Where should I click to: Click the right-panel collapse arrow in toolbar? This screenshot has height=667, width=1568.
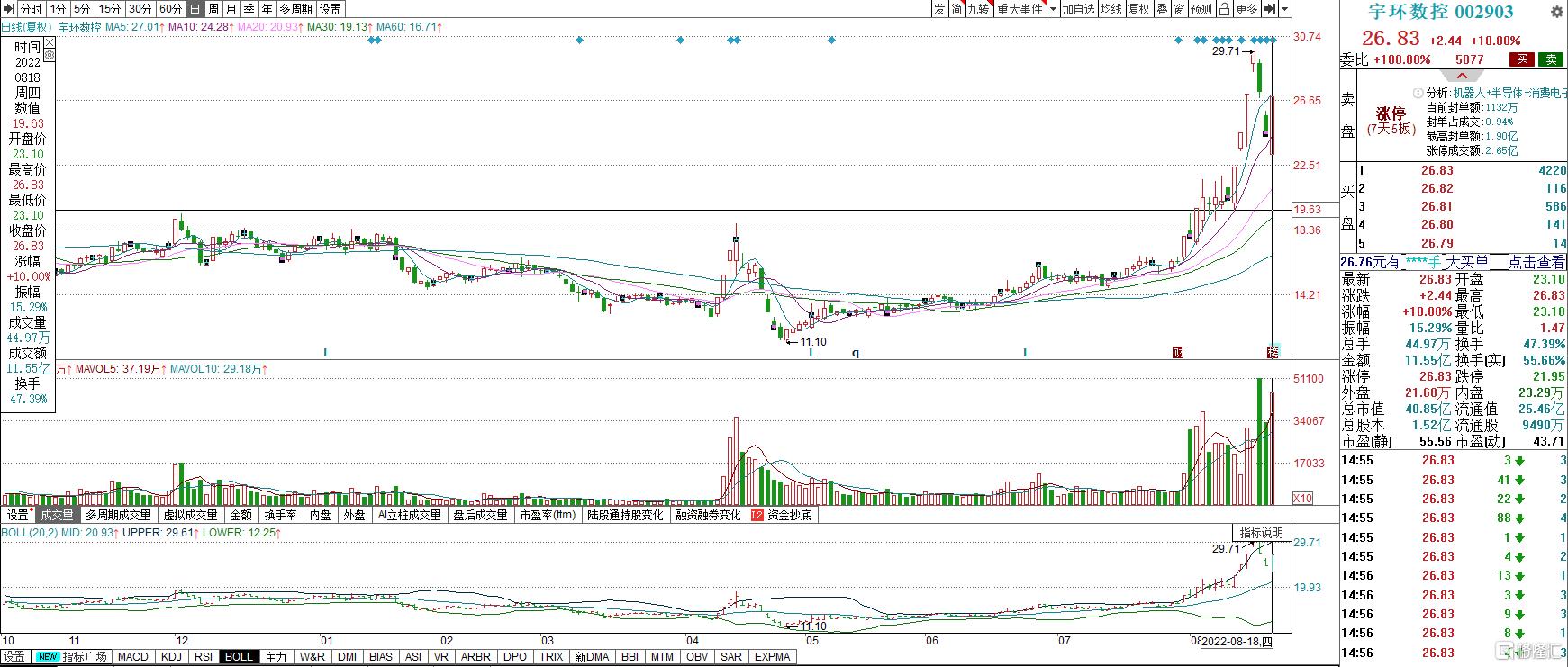[x=1269, y=9]
